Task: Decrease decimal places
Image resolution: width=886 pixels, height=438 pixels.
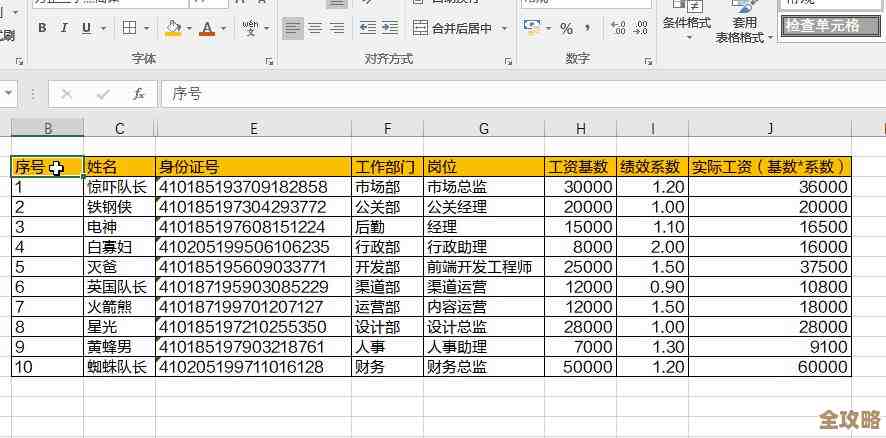Action: click(x=640, y=28)
